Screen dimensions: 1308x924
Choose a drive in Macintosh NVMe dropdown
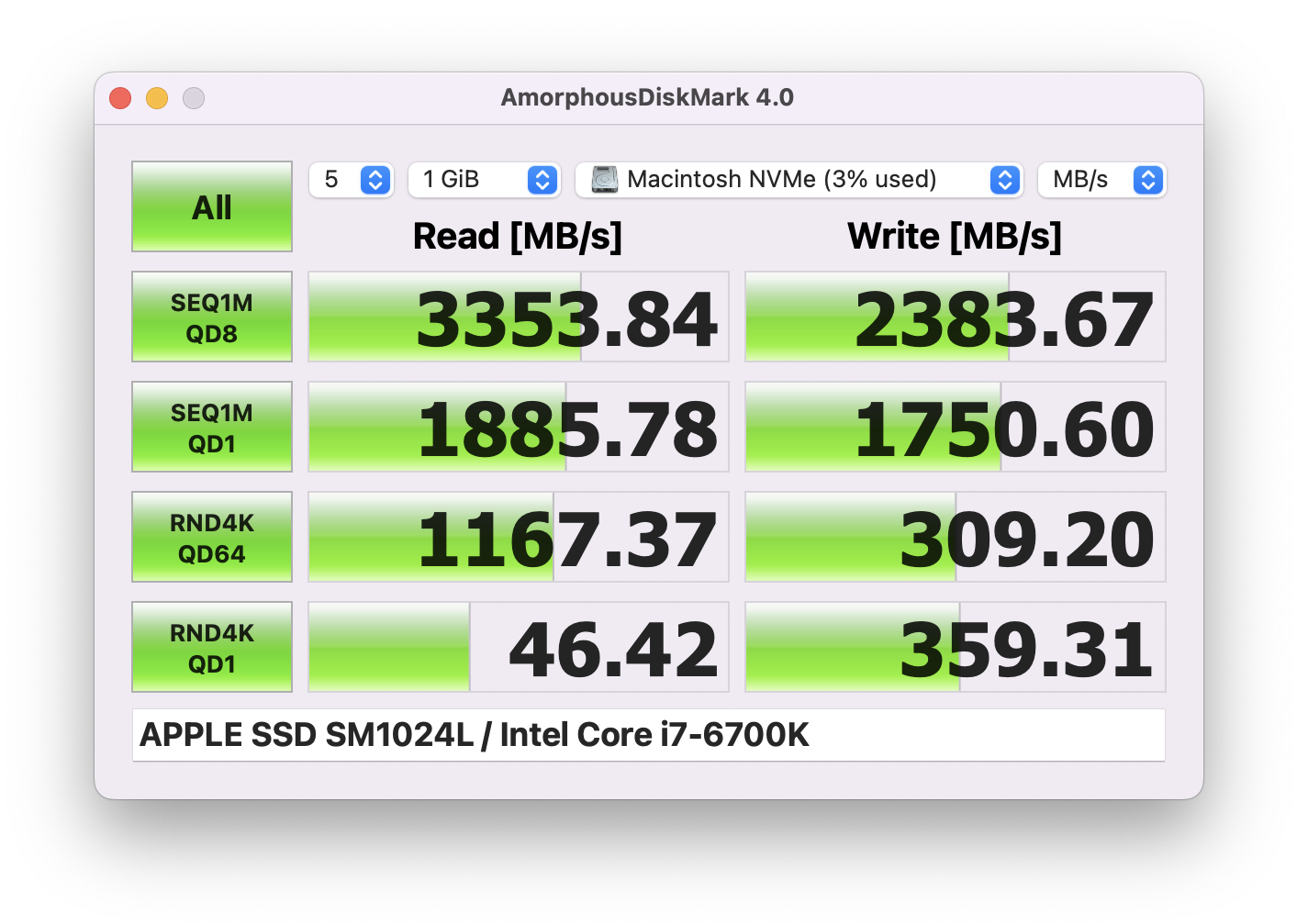tap(799, 179)
